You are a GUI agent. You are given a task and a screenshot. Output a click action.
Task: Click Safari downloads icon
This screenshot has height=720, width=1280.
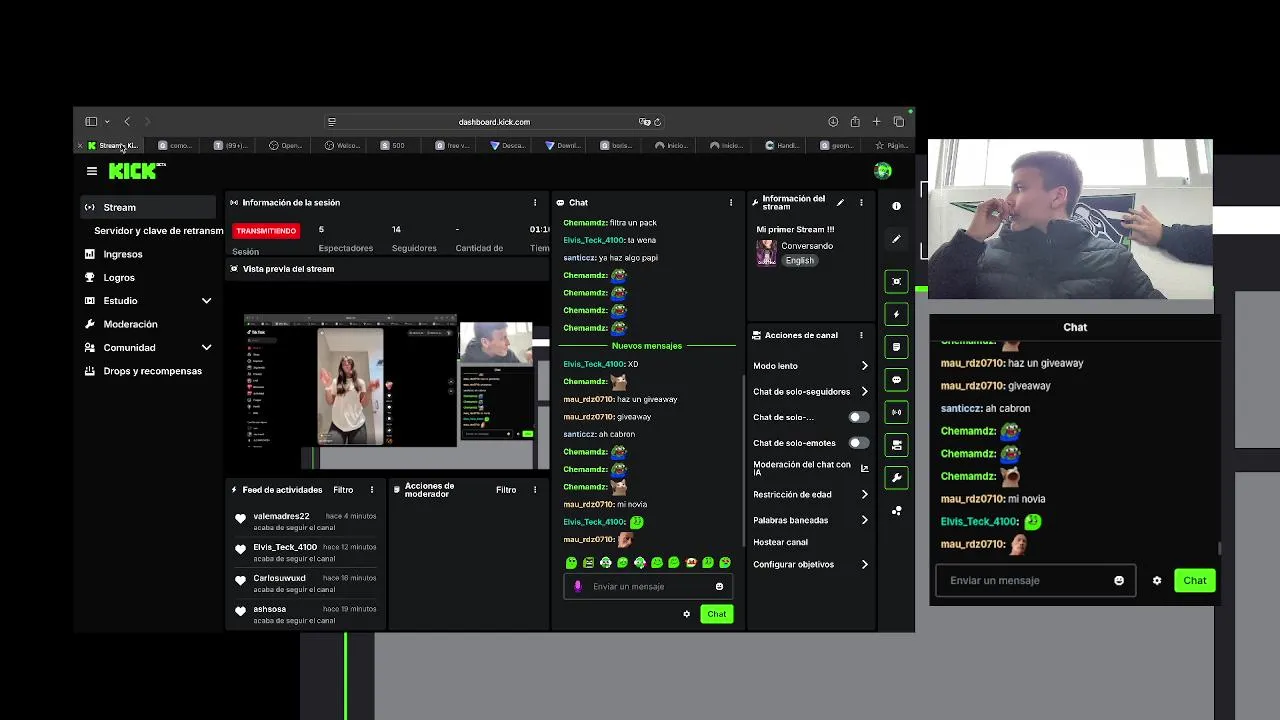[833, 122]
